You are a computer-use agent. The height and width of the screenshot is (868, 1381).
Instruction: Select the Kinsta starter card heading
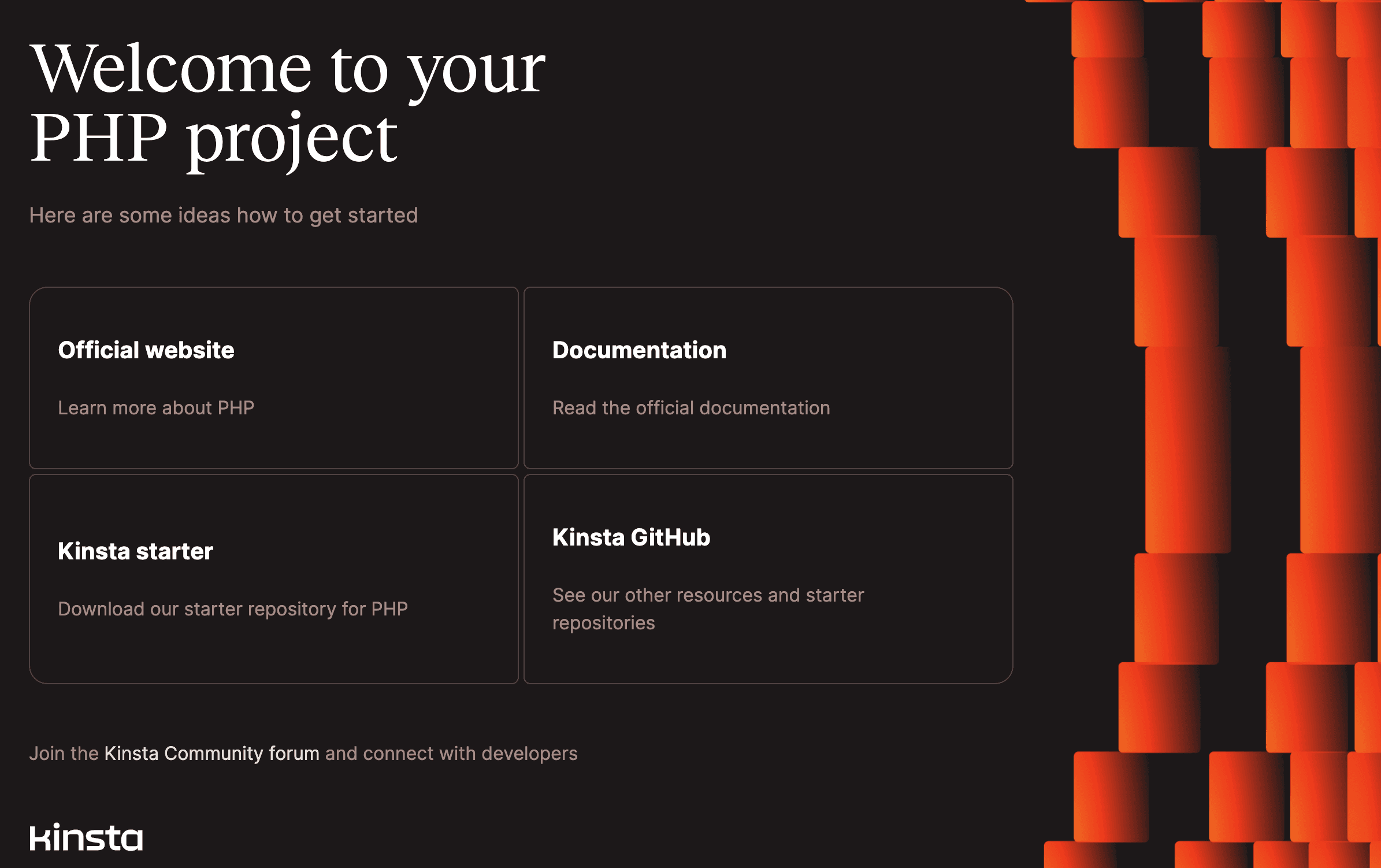(135, 551)
